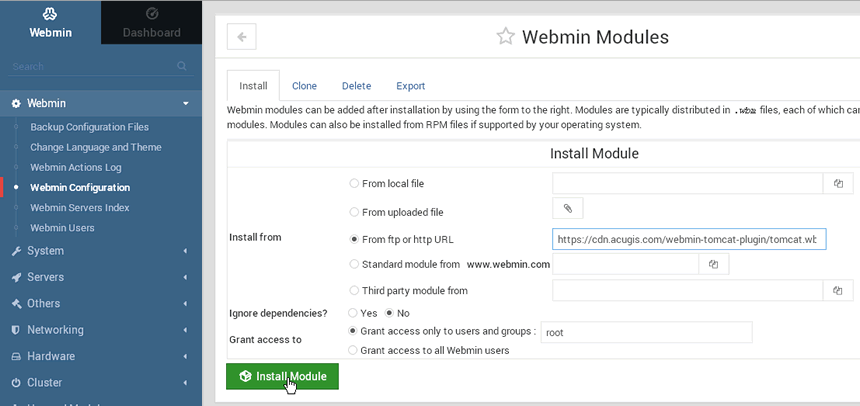This screenshot has height=406, width=860.
Task: Browse local file with the chooser icon
Action: click(x=838, y=183)
